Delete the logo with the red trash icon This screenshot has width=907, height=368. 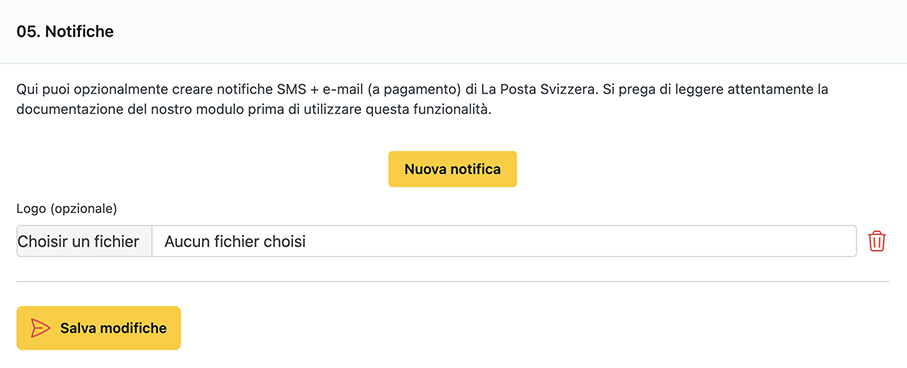(x=876, y=241)
